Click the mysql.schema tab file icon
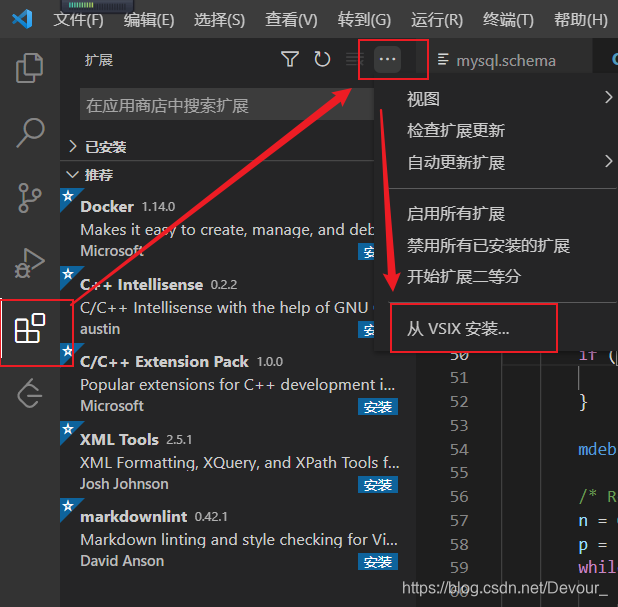This screenshot has height=607, width=618. (443, 60)
